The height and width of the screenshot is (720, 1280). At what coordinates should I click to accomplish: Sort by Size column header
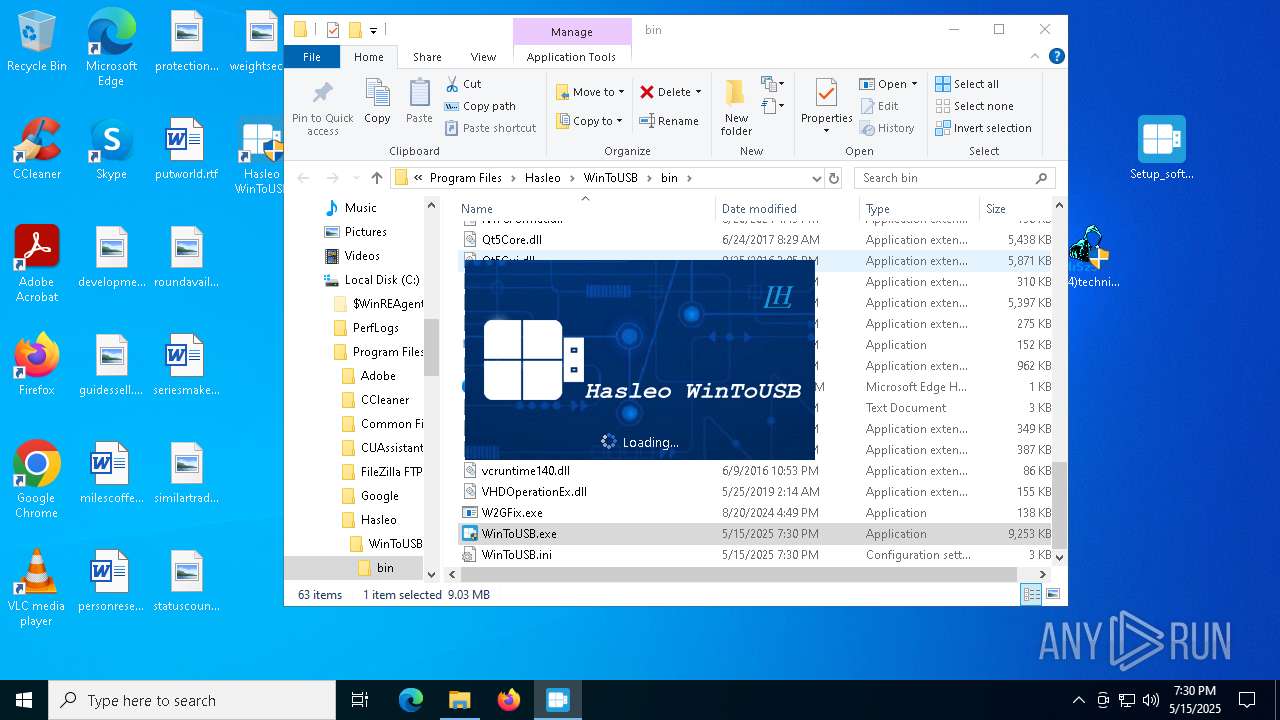pos(1017,209)
